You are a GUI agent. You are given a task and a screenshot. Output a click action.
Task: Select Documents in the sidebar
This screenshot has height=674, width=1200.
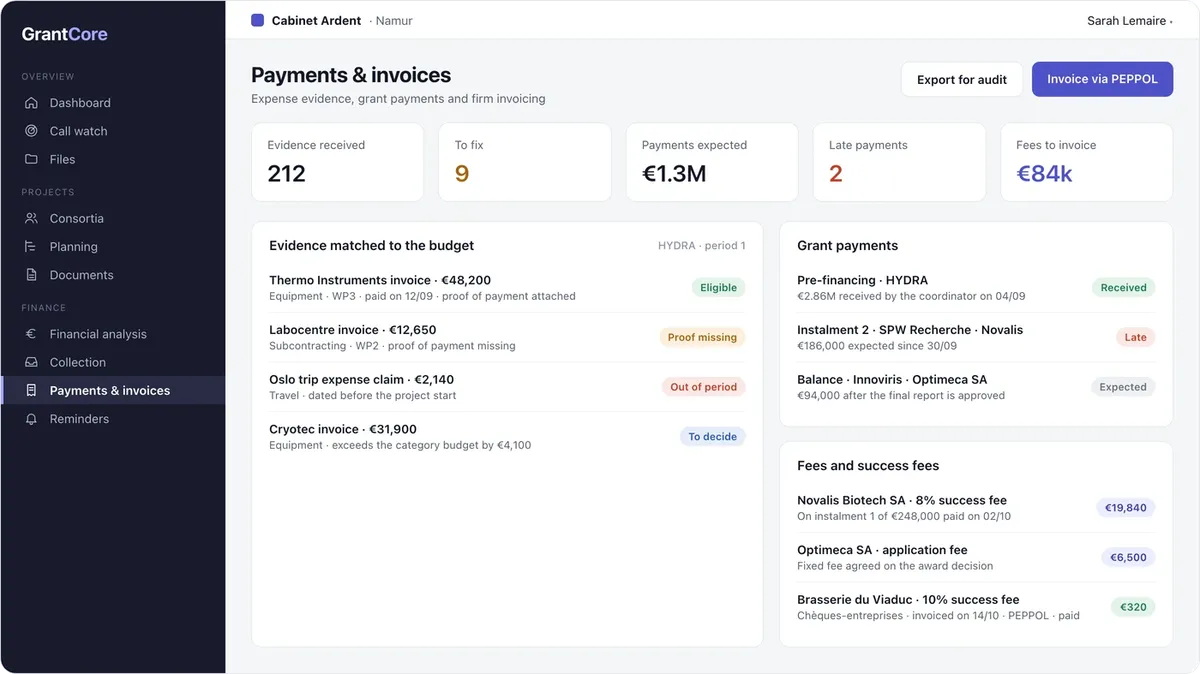click(x=112, y=275)
